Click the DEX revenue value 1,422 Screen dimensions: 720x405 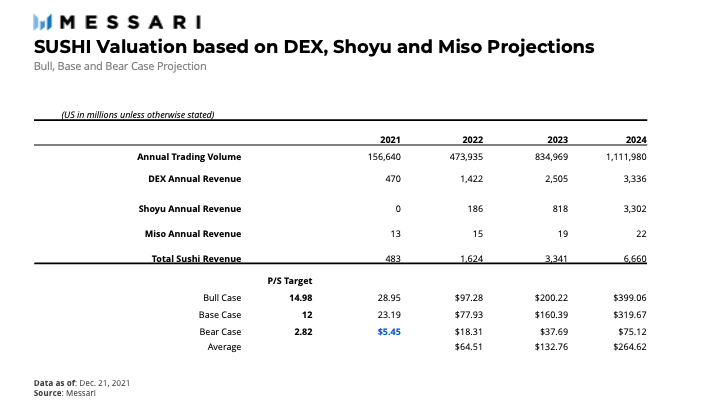[472, 179]
